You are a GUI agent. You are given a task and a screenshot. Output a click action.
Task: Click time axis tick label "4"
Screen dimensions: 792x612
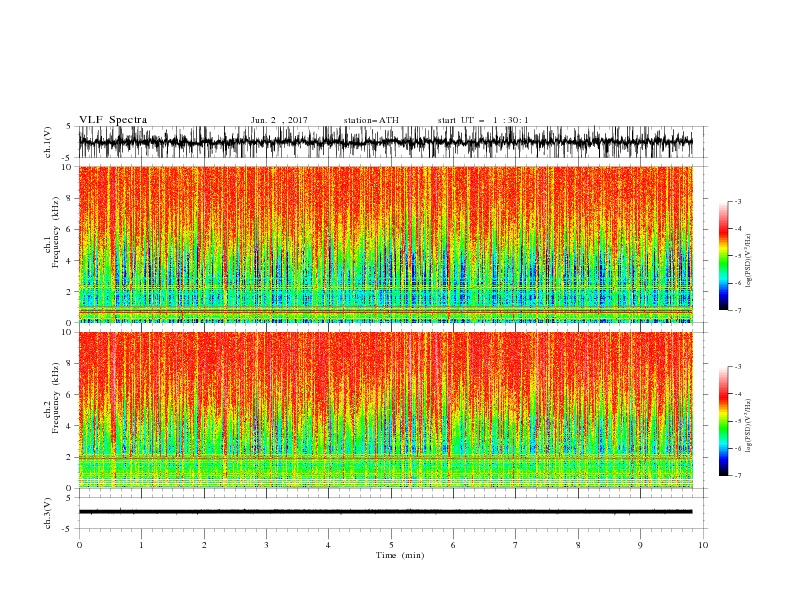click(x=328, y=545)
